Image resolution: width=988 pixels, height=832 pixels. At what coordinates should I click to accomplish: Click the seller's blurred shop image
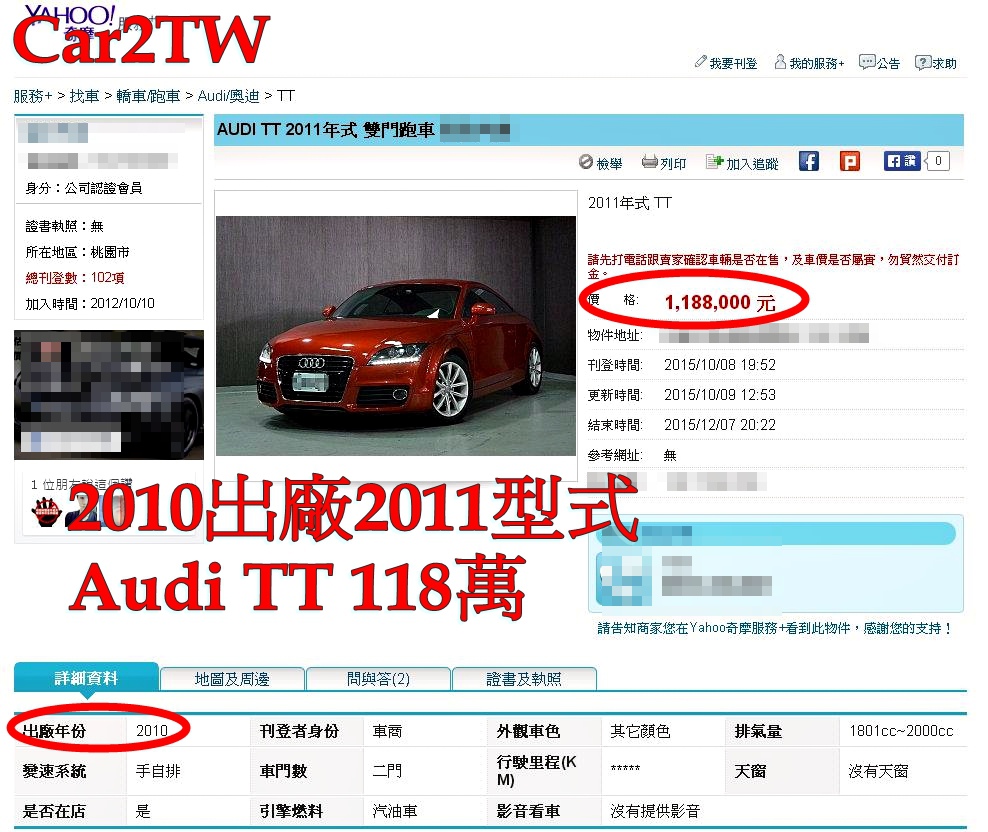click(x=109, y=395)
